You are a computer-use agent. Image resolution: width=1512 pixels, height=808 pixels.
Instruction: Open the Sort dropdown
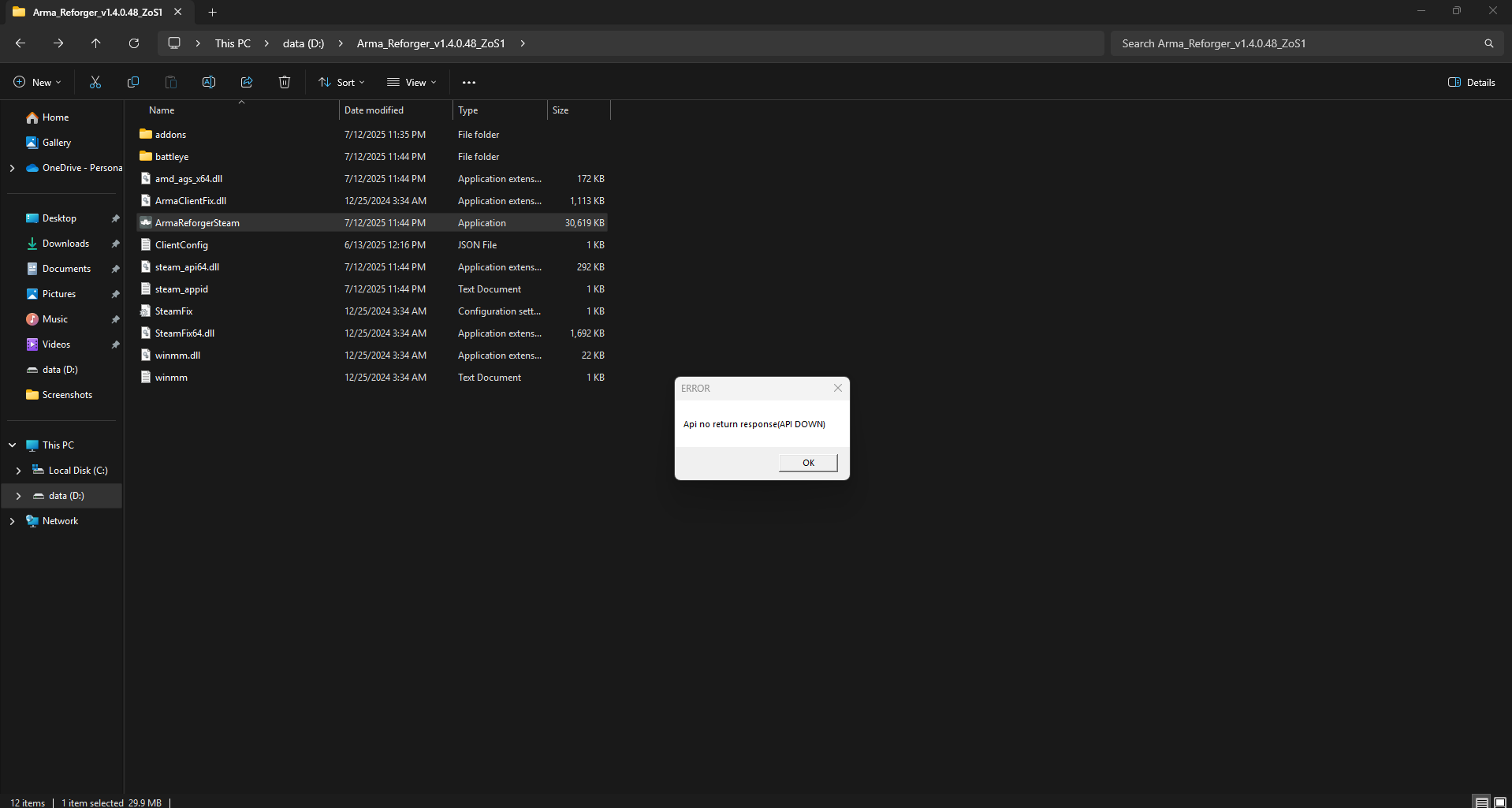(341, 82)
